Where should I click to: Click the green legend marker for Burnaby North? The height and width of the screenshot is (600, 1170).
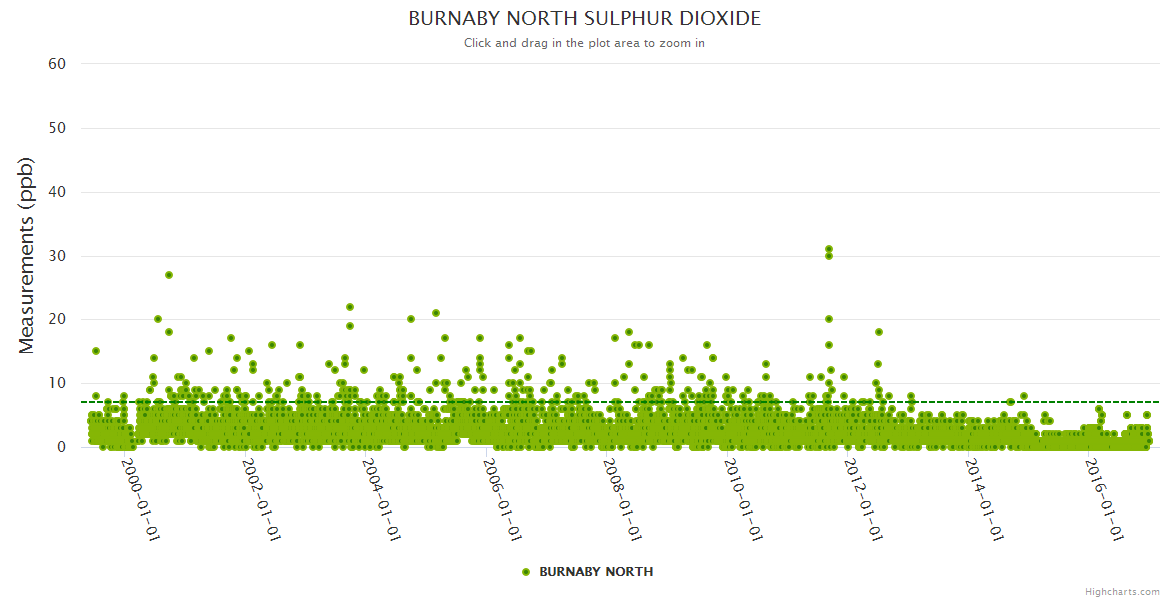[x=526, y=572]
